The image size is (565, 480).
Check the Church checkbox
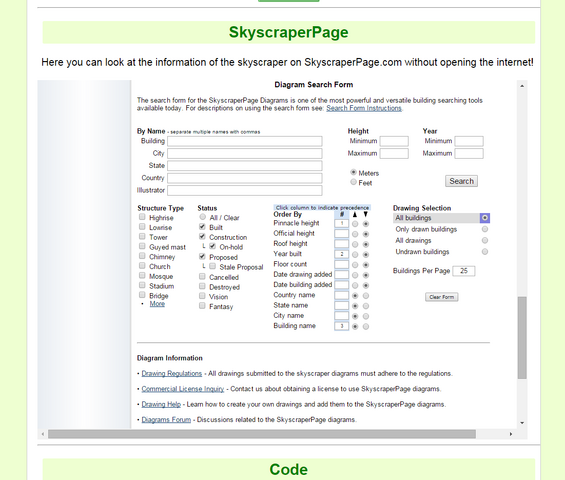(x=142, y=266)
